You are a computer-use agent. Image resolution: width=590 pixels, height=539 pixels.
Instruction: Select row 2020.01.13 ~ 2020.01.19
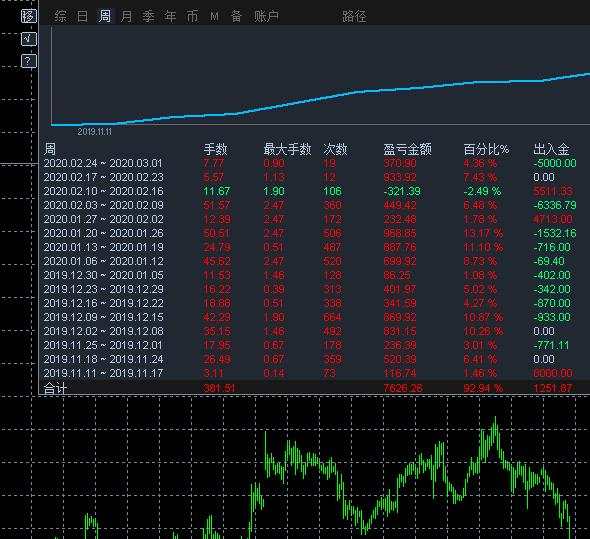click(x=314, y=247)
